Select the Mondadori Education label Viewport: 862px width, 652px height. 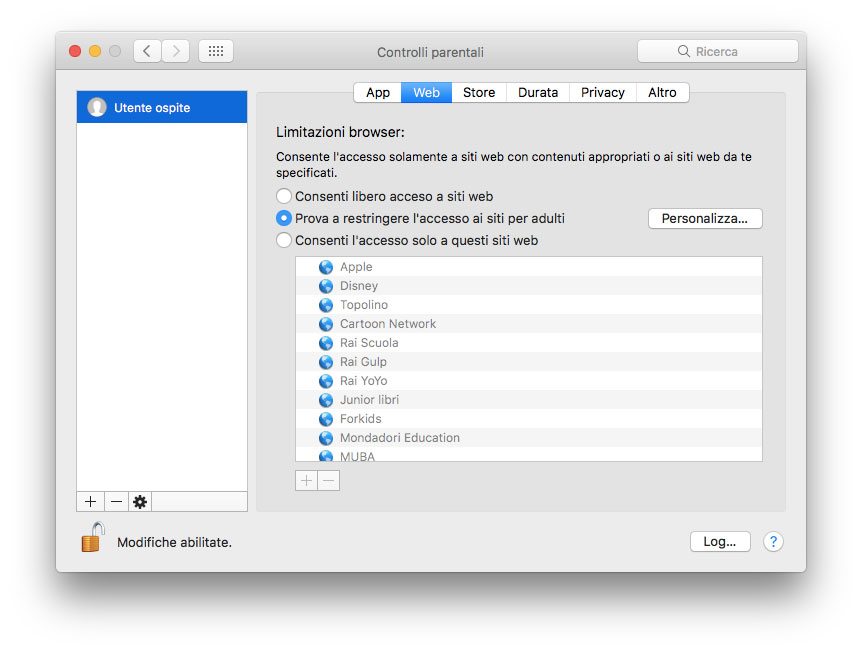click(400, 438)
